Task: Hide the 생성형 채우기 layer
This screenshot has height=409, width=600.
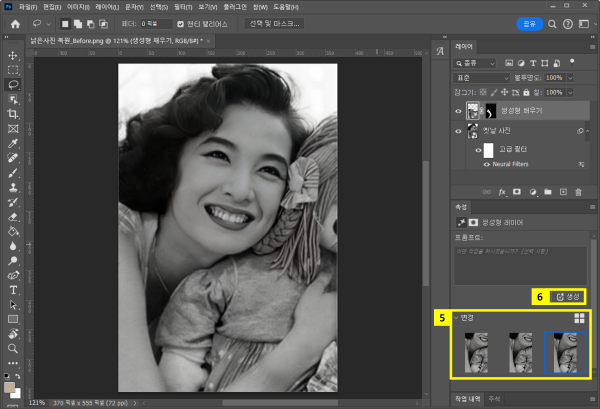Action: (459, 113)
